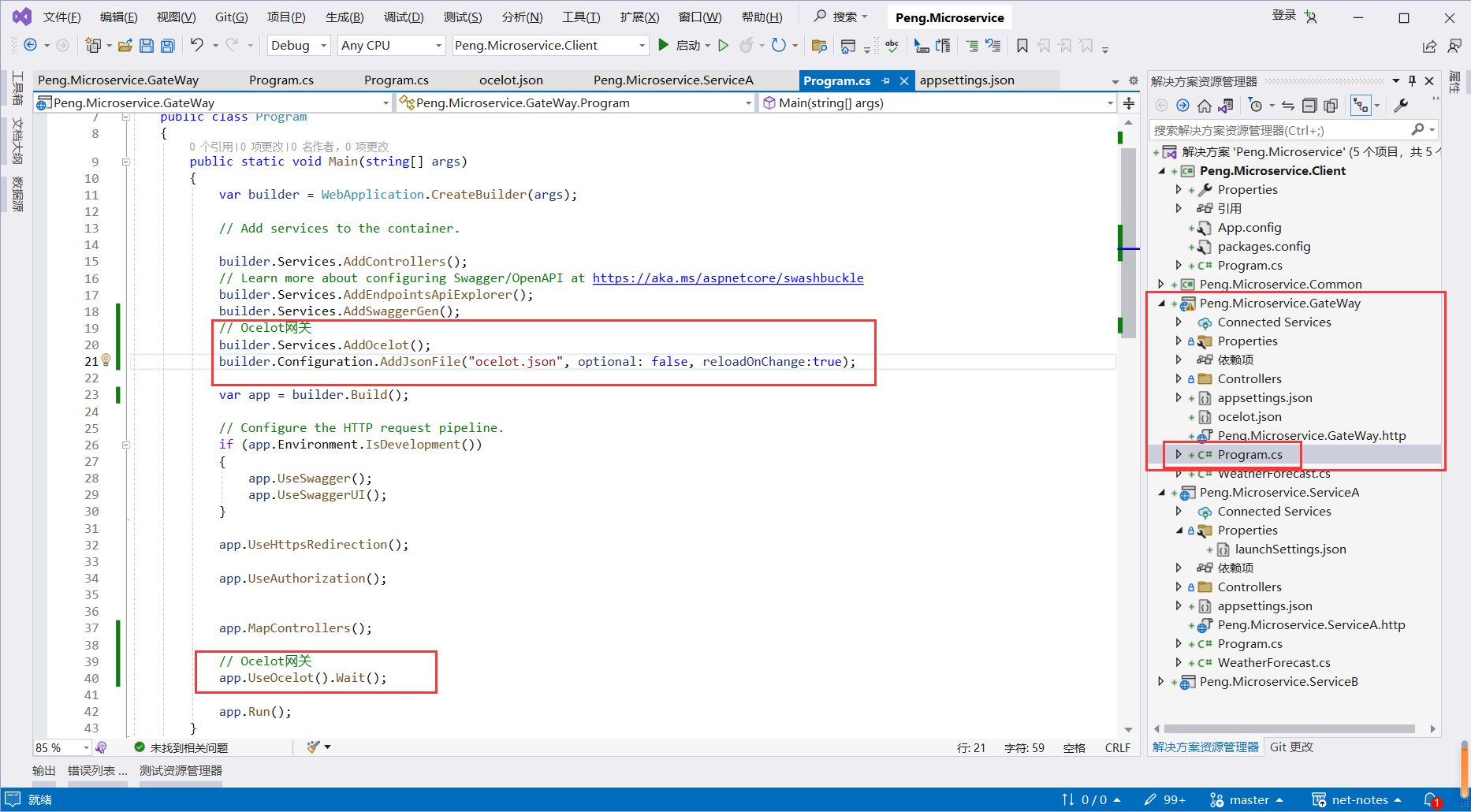Click the 0 / 0 sync status button

1090,799
